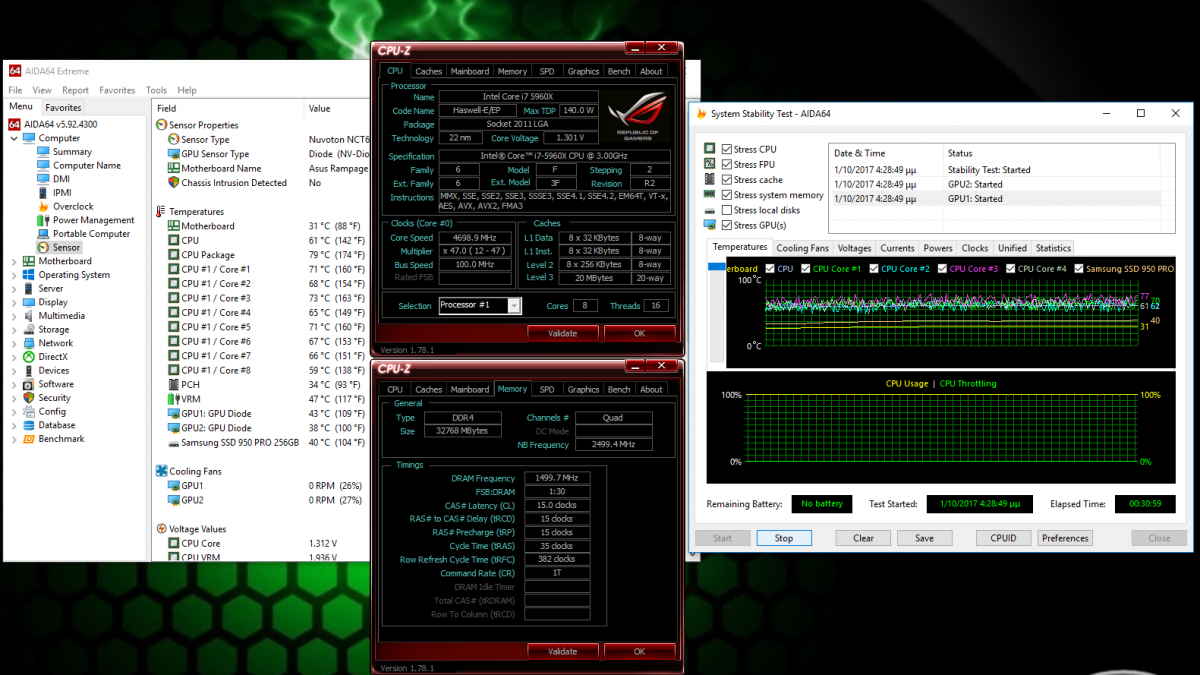The height and width of the screenshot is (675, 1200).
Task: Select the 'GPU1: Started' log entry
Action: point(1002,198)
